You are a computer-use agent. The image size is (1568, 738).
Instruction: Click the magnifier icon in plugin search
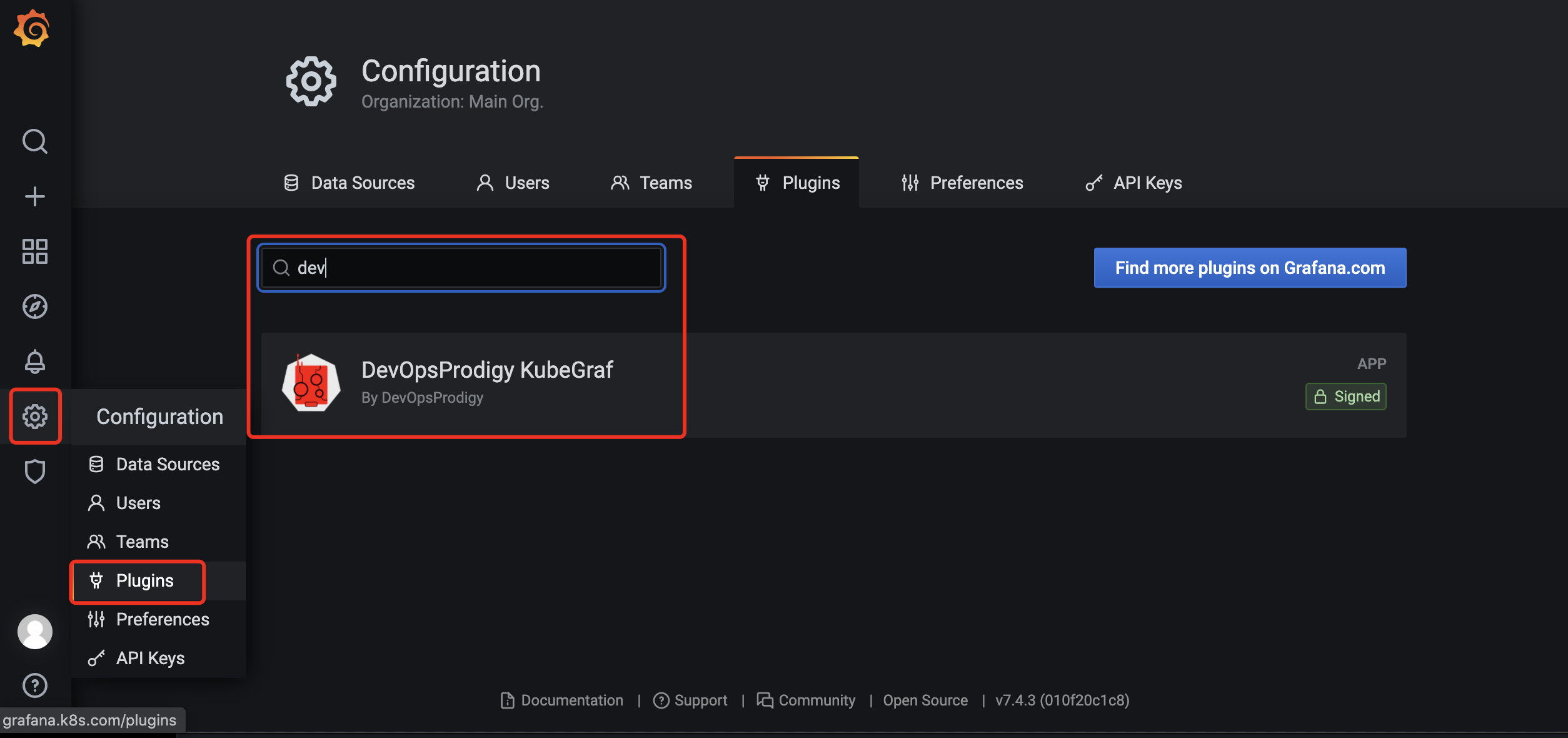pos(281,268)
